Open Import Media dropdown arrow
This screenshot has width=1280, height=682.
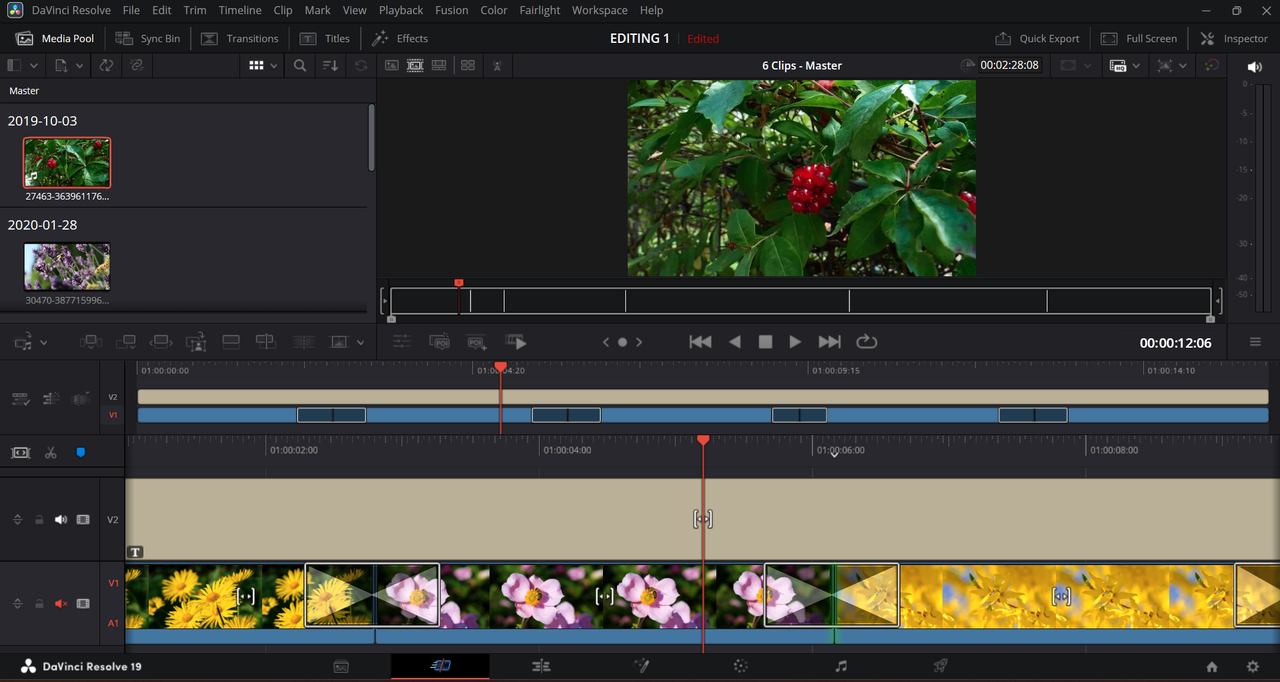pyautogui.click(x=78, y=66)
